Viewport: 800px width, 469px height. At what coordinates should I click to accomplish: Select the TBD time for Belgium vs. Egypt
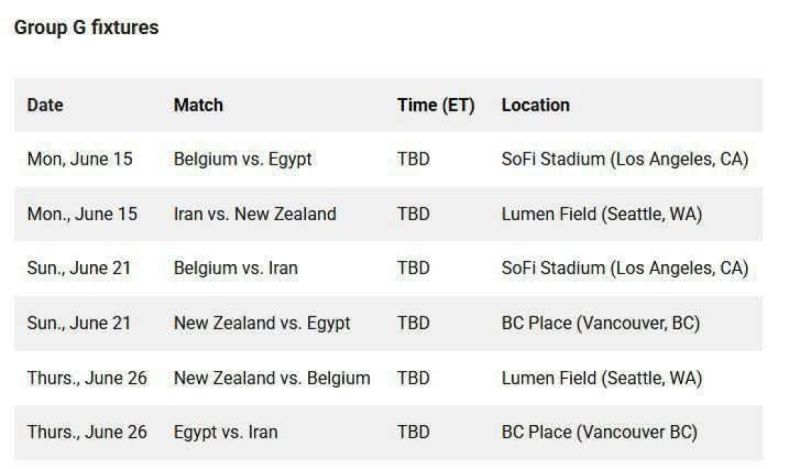tap(413, 159)
